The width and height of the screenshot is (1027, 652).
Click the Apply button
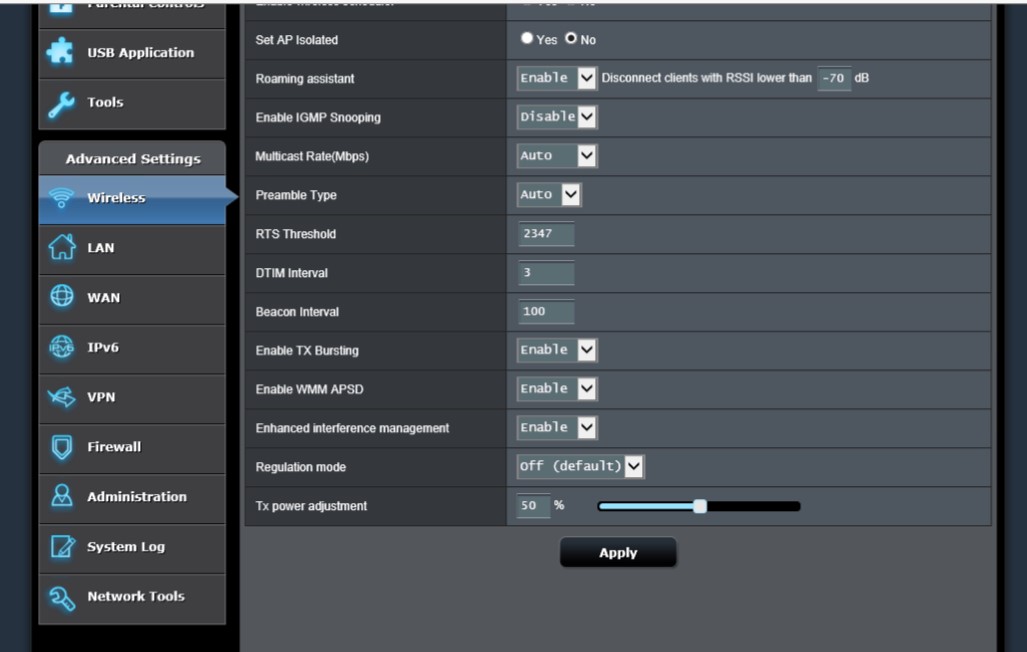[x=618, y=553]
